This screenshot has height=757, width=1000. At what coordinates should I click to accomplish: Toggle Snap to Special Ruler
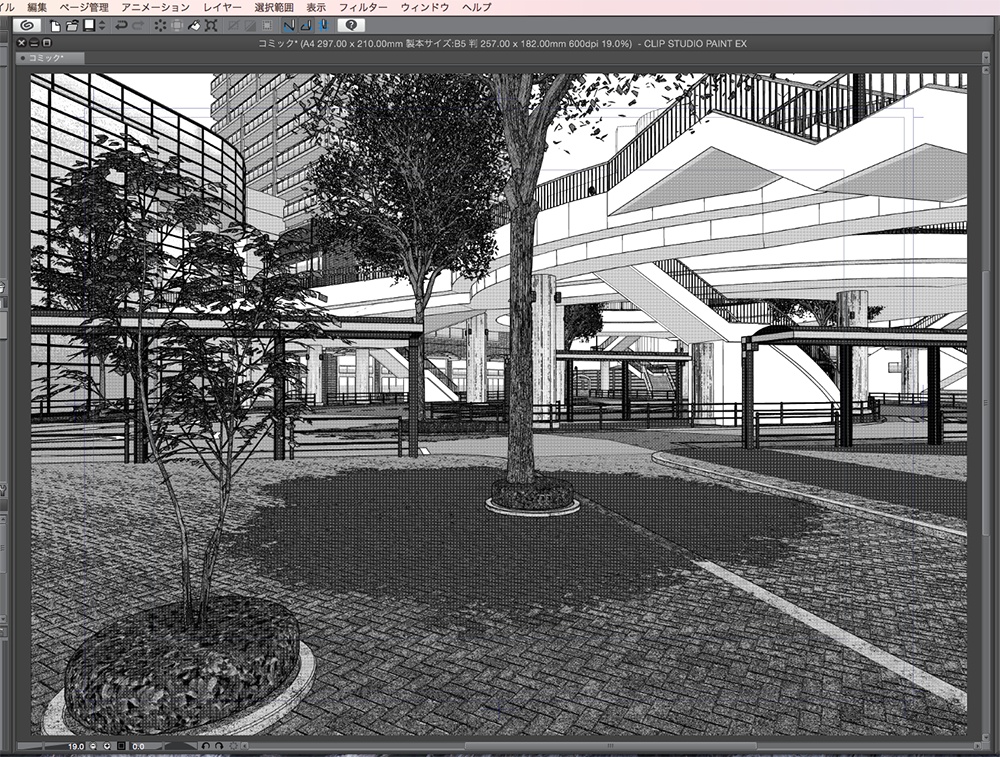[306, 26]
